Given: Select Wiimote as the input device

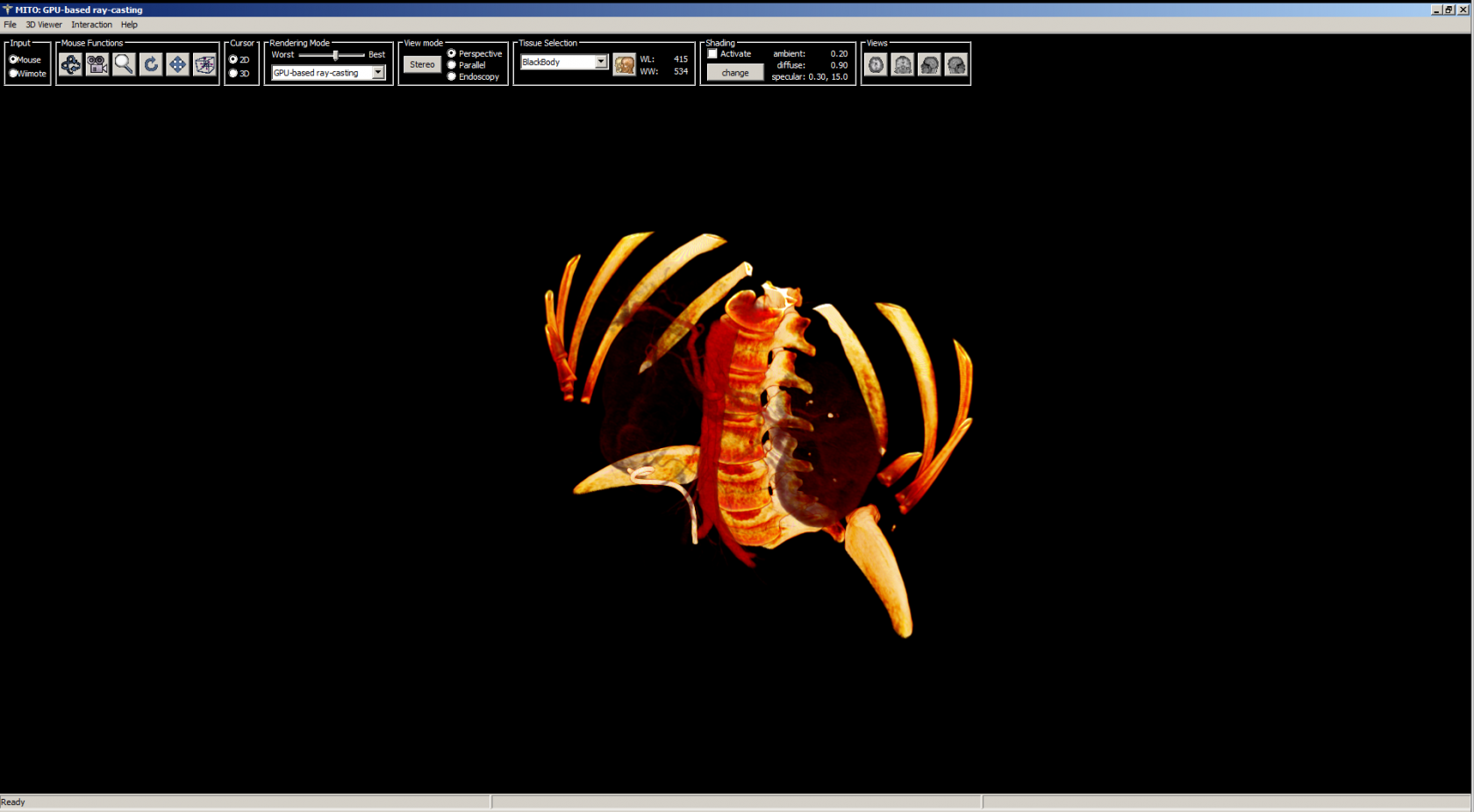Looking at the screenshot, I should pyautogui.click(x=14, y=74).
